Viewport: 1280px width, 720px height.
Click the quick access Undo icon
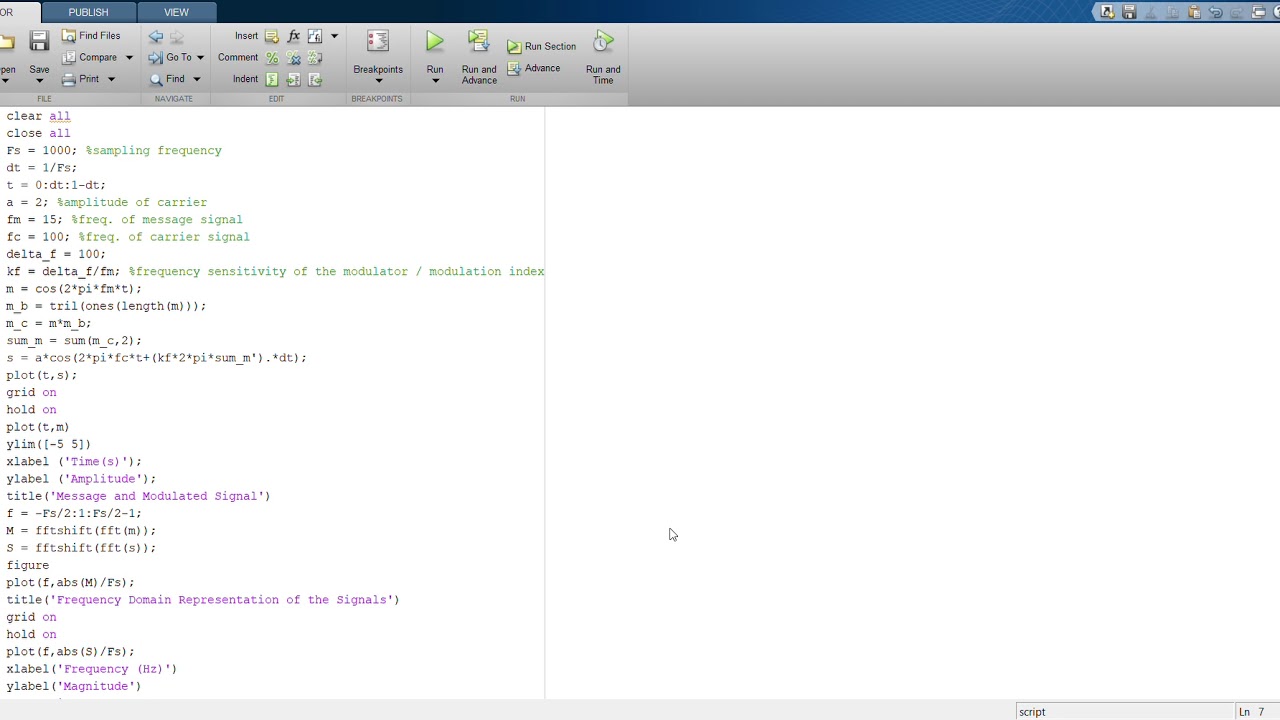pyautogui.click(x=1215, y=12)
